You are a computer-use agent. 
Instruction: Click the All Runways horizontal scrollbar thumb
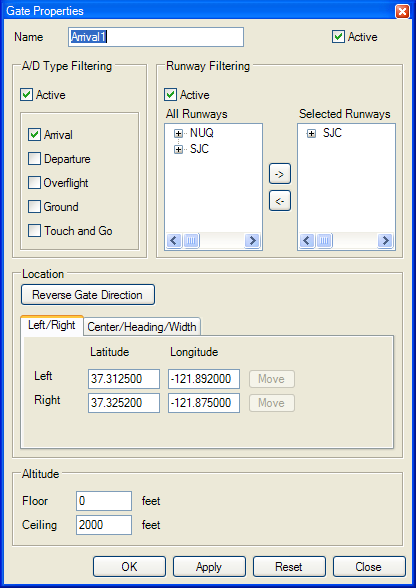191,240
